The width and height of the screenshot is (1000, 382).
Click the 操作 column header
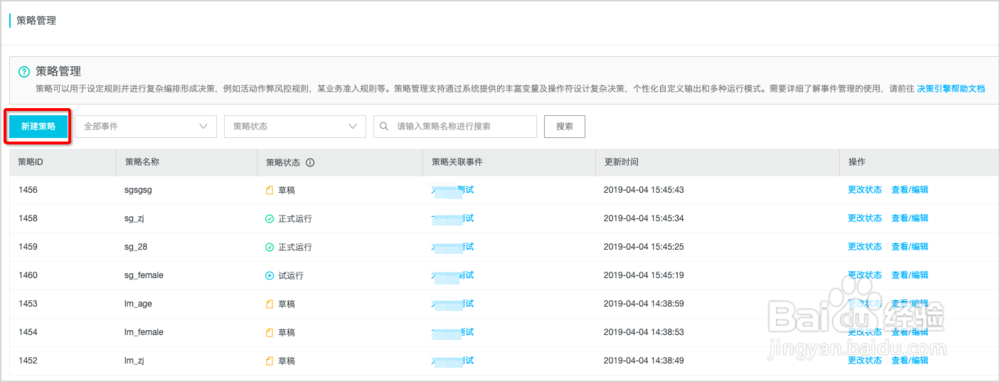(x=857, y=163)
